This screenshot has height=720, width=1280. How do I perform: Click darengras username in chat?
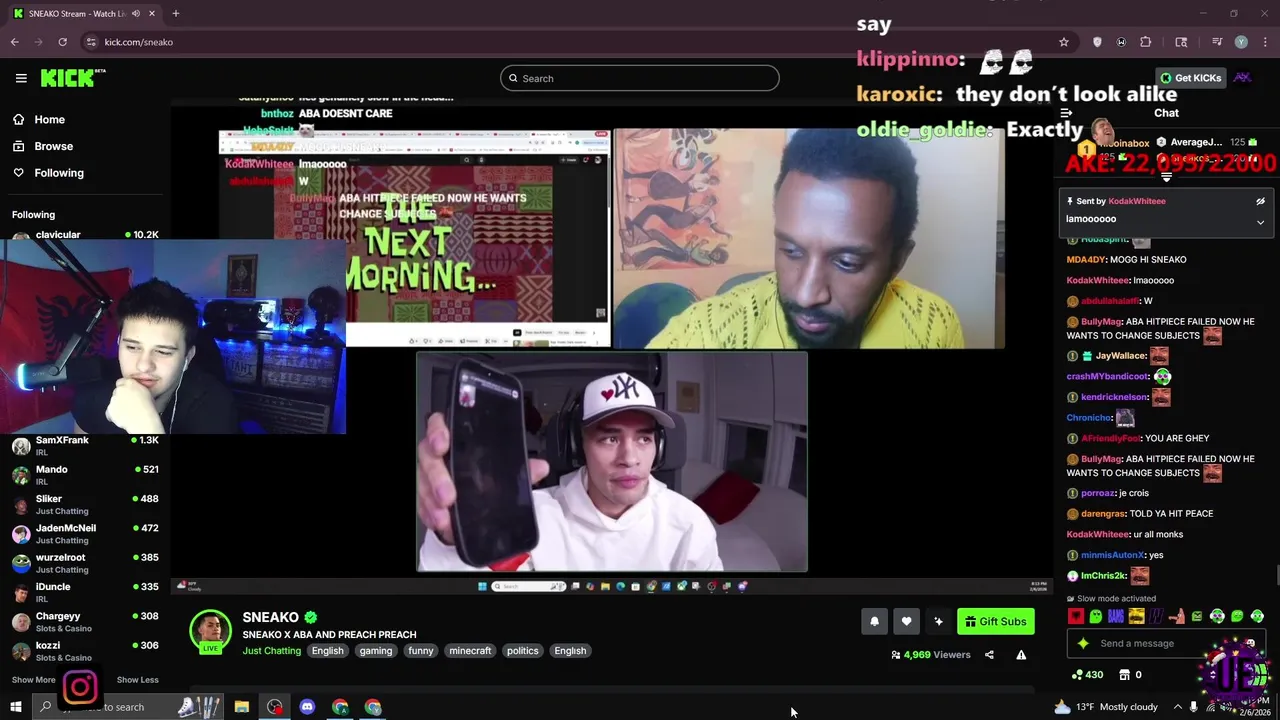(1103, 514)
